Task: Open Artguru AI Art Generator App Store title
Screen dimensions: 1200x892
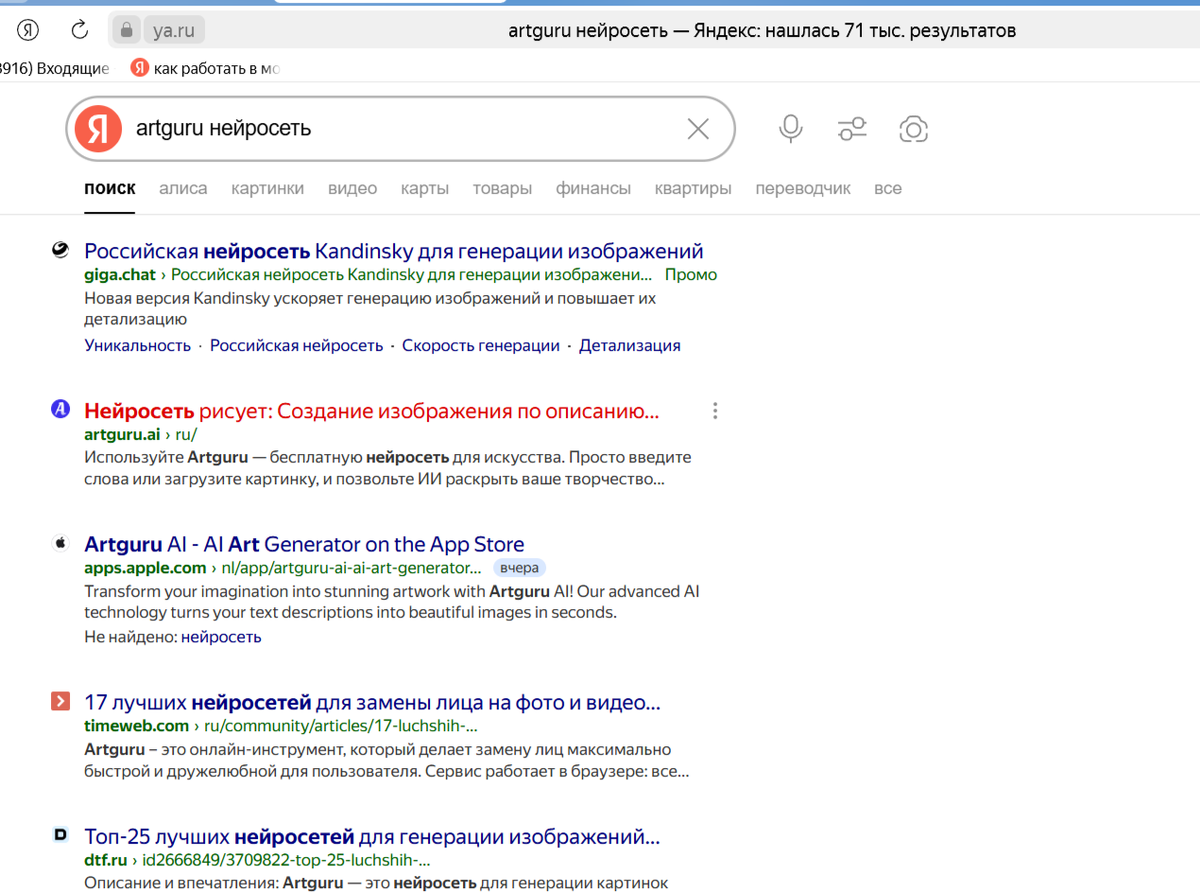Action: pyautogui.click(x=304, y=544)
